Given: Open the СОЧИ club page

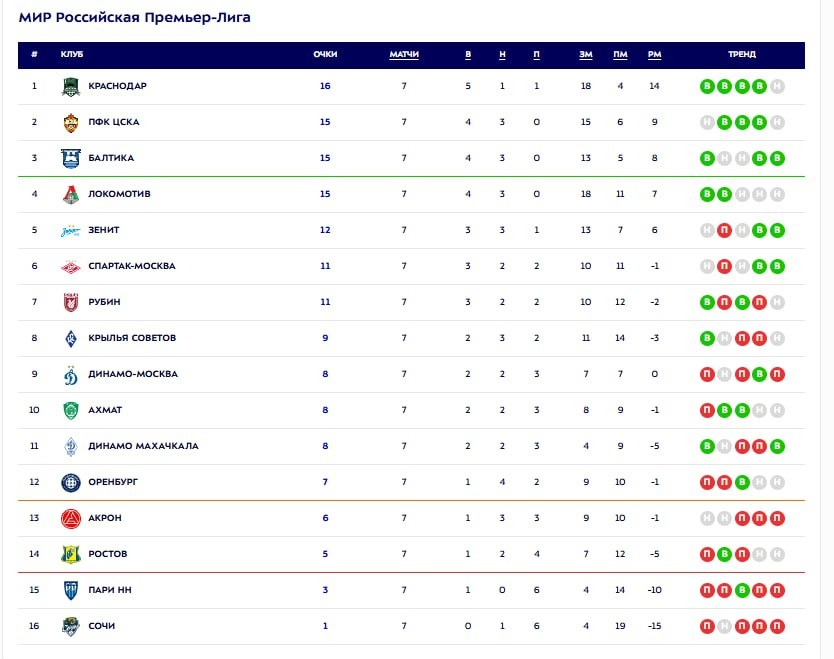Looking at the screenshot, I should pos(102,626).
